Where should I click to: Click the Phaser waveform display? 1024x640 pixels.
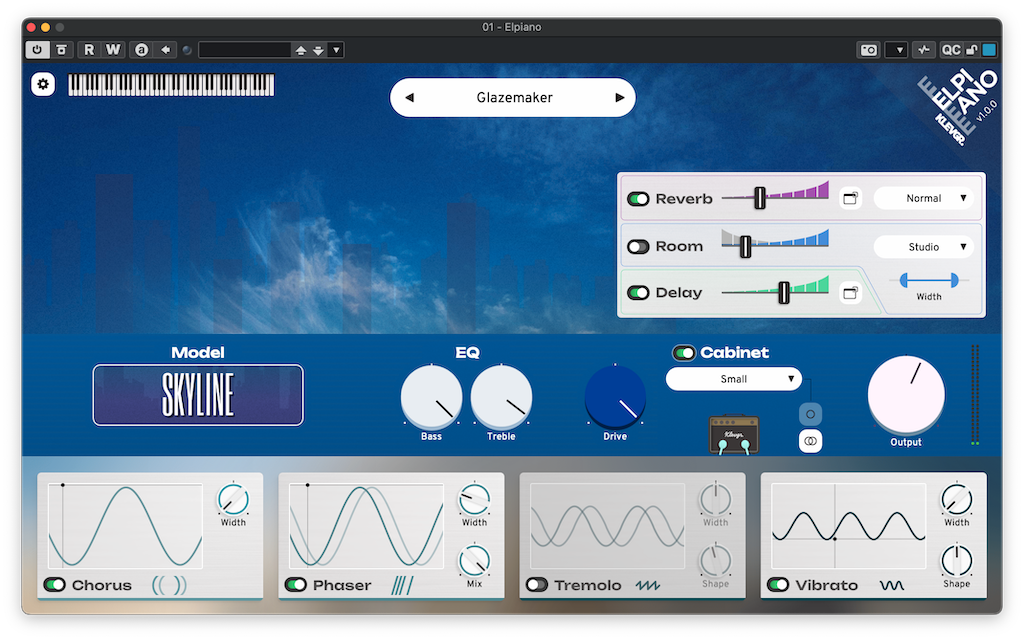tap(366, 526)
